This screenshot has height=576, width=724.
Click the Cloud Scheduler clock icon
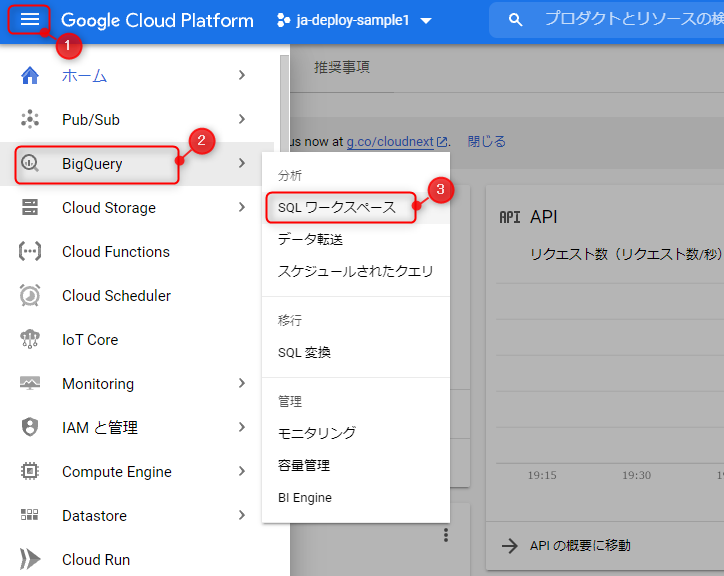tap(30, 296)
